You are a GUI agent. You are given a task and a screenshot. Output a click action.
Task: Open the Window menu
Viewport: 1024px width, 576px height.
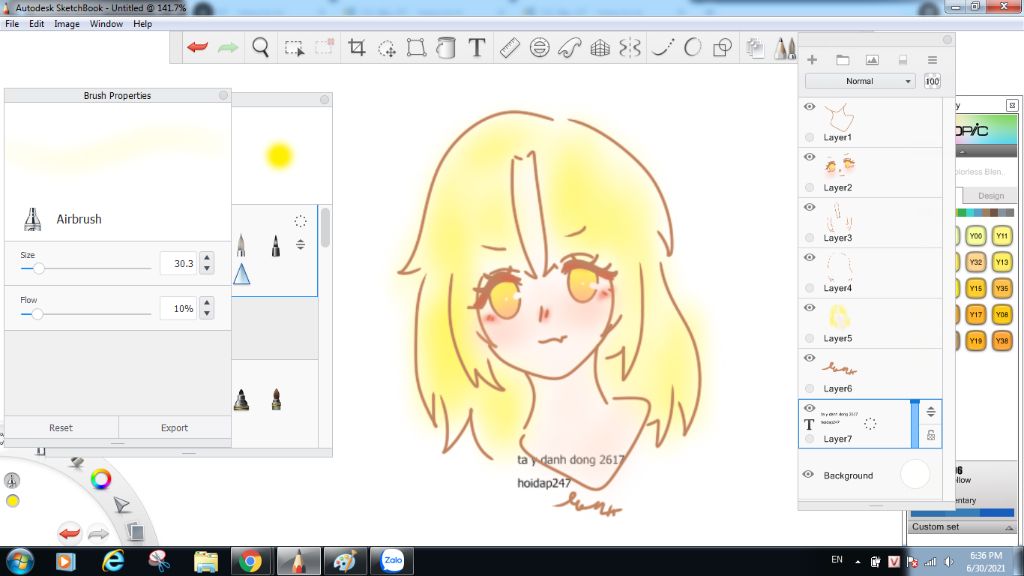[x=106, y=24]
